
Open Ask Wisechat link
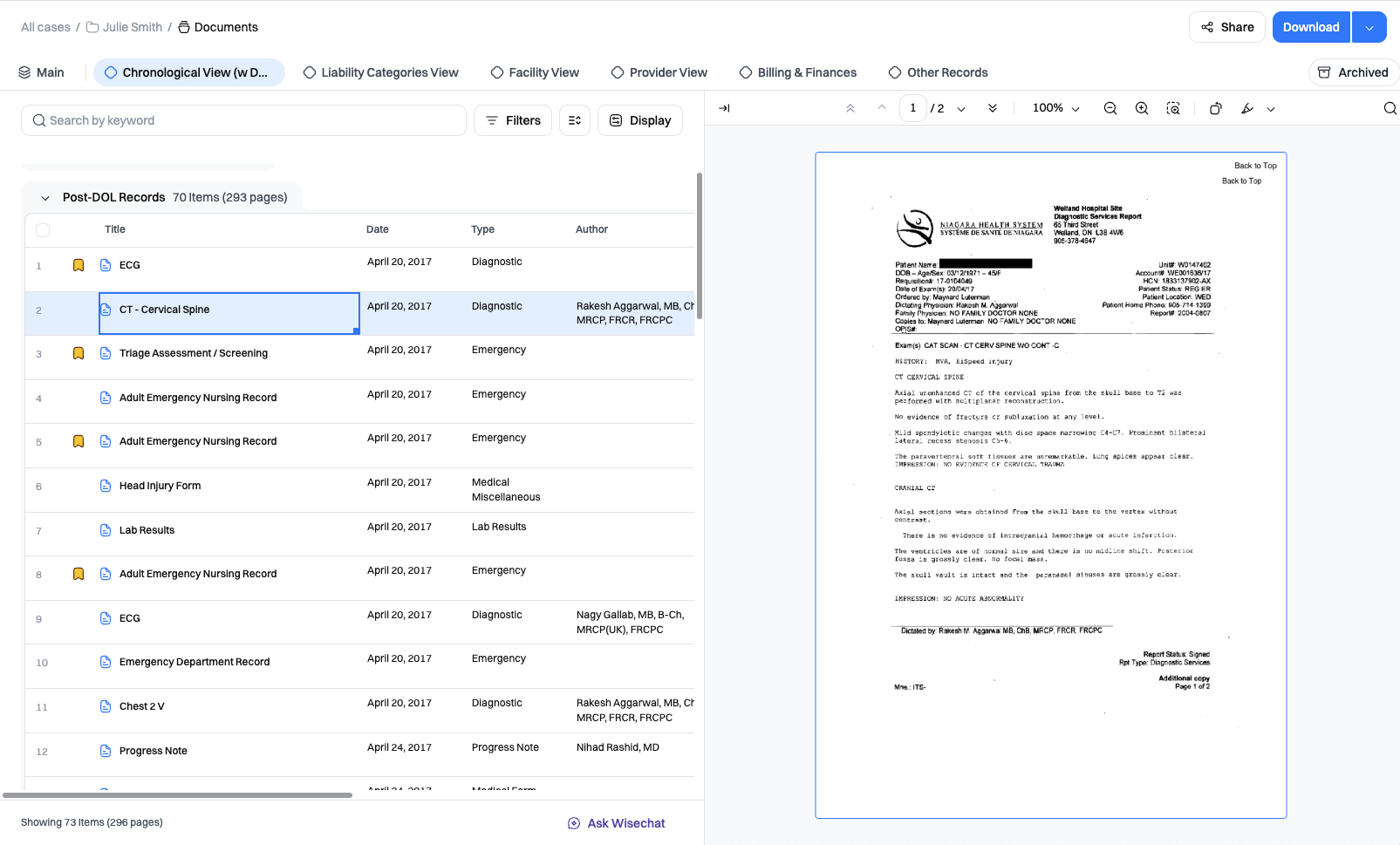(617, 823)
